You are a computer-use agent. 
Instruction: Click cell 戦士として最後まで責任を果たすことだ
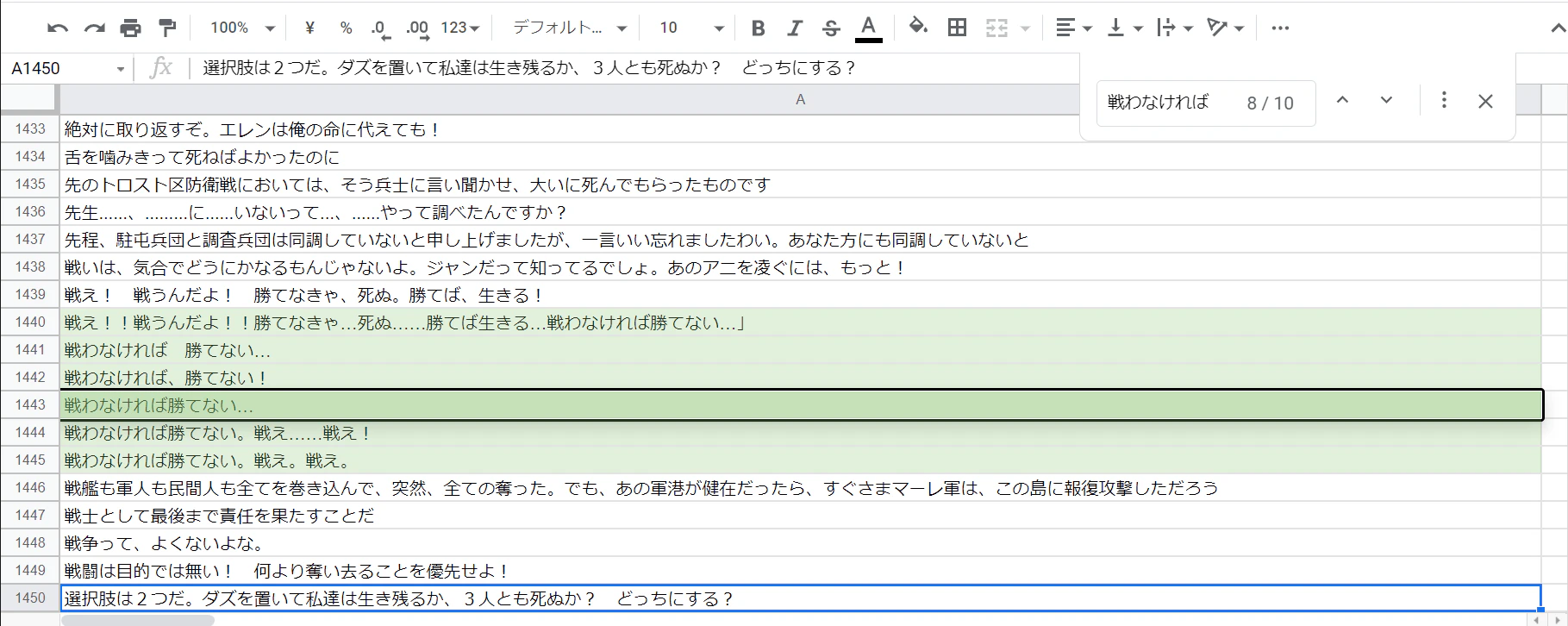[800, 516]
